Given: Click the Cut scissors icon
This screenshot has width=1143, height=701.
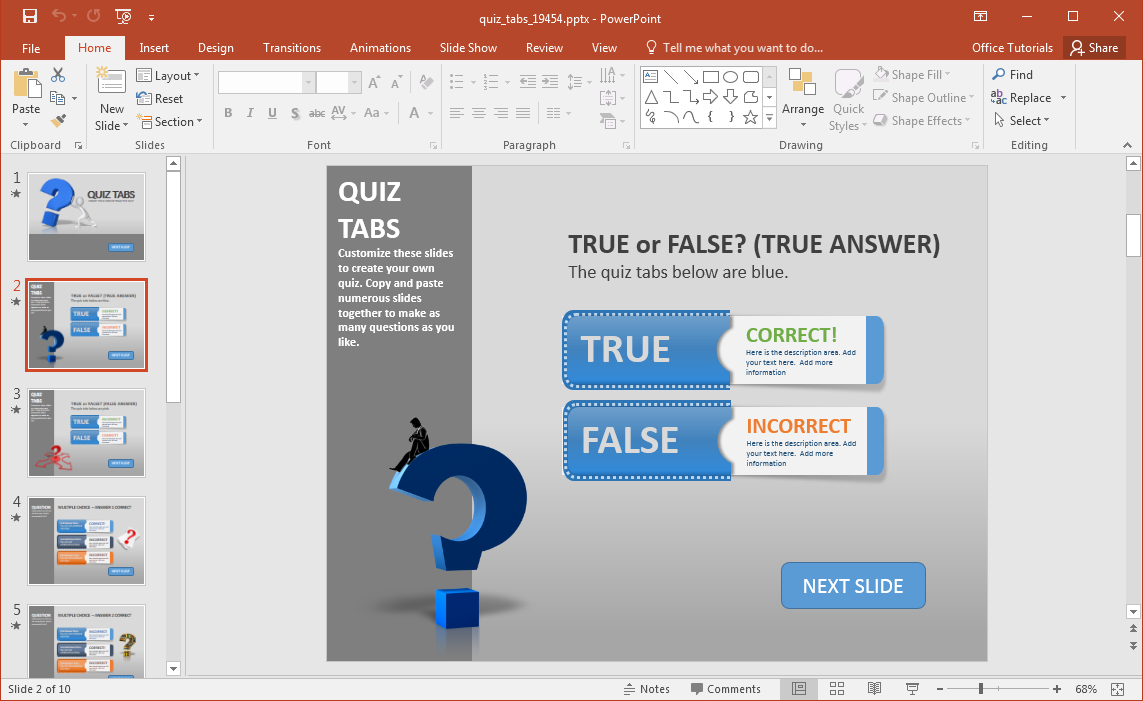Looking at the screenshot, I should [x=58, y=75].
